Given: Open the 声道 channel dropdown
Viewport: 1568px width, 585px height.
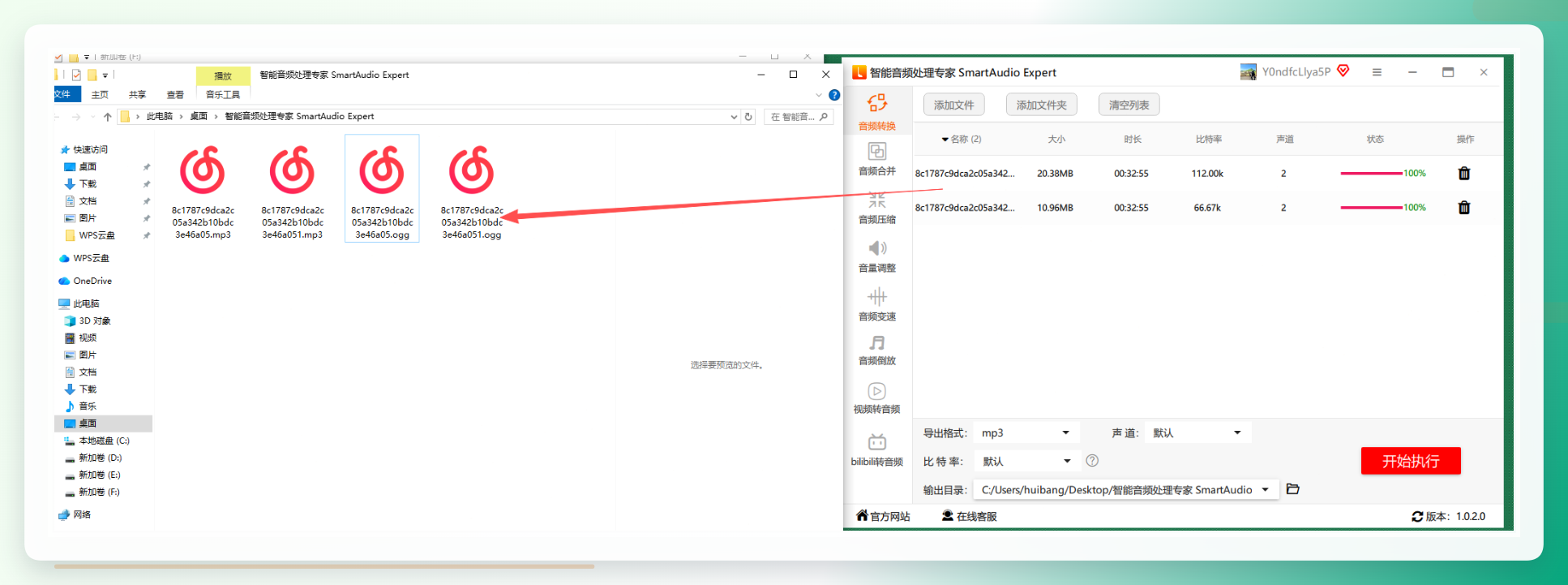Looking at the screenshot, I should point(1197,432).
